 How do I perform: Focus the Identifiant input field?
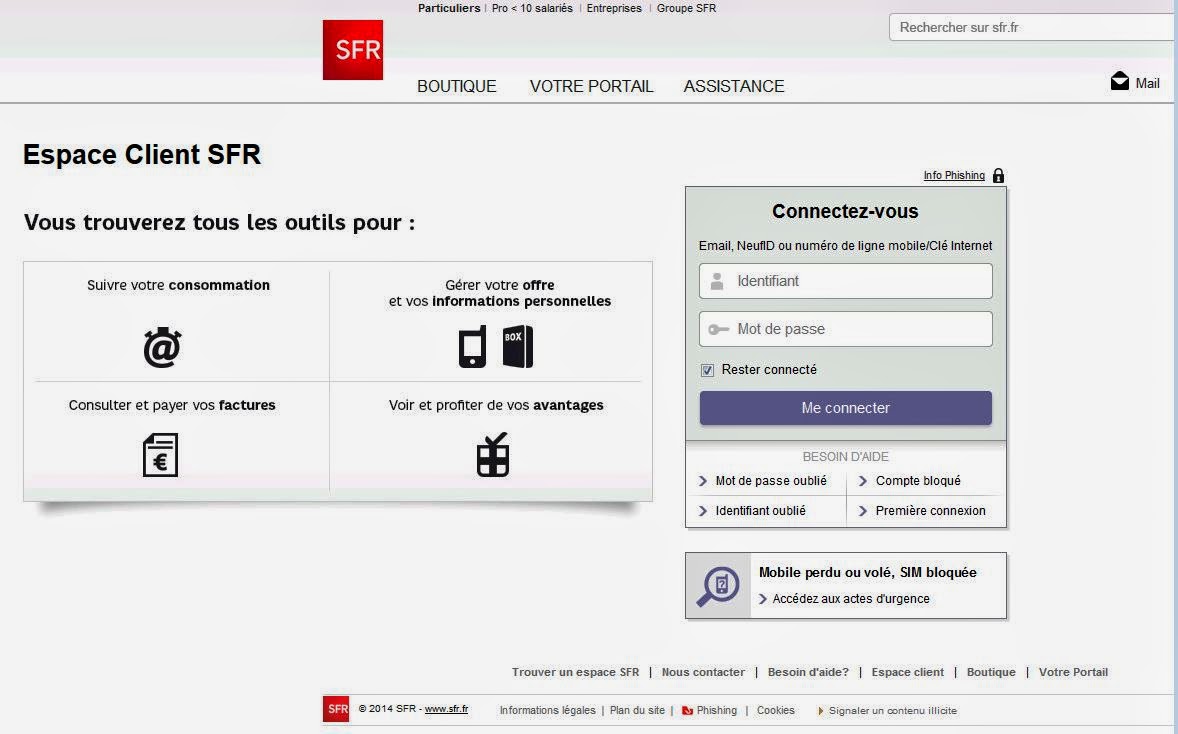(x=845, y=281)
